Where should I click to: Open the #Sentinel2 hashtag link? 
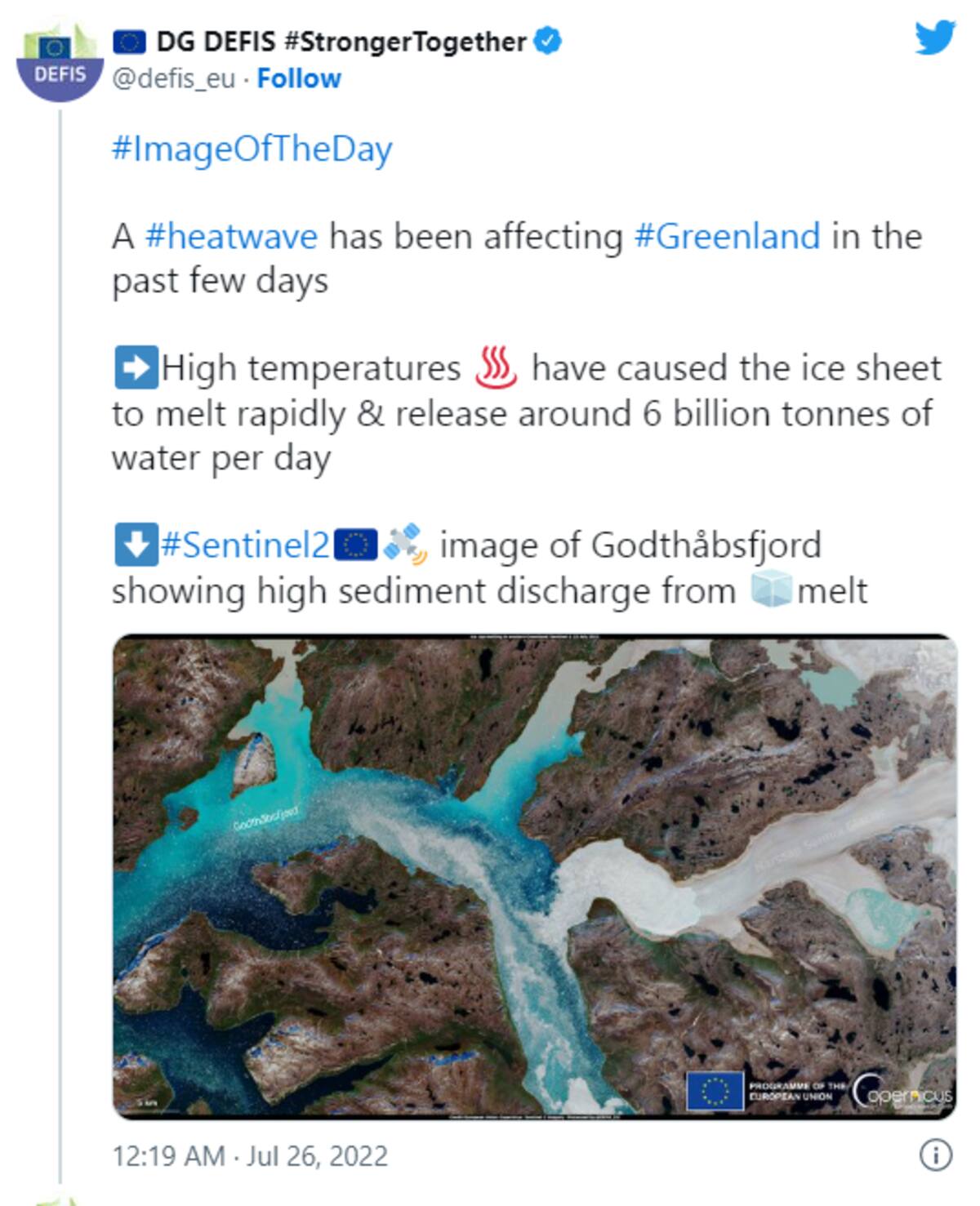(x=246, y=545)
